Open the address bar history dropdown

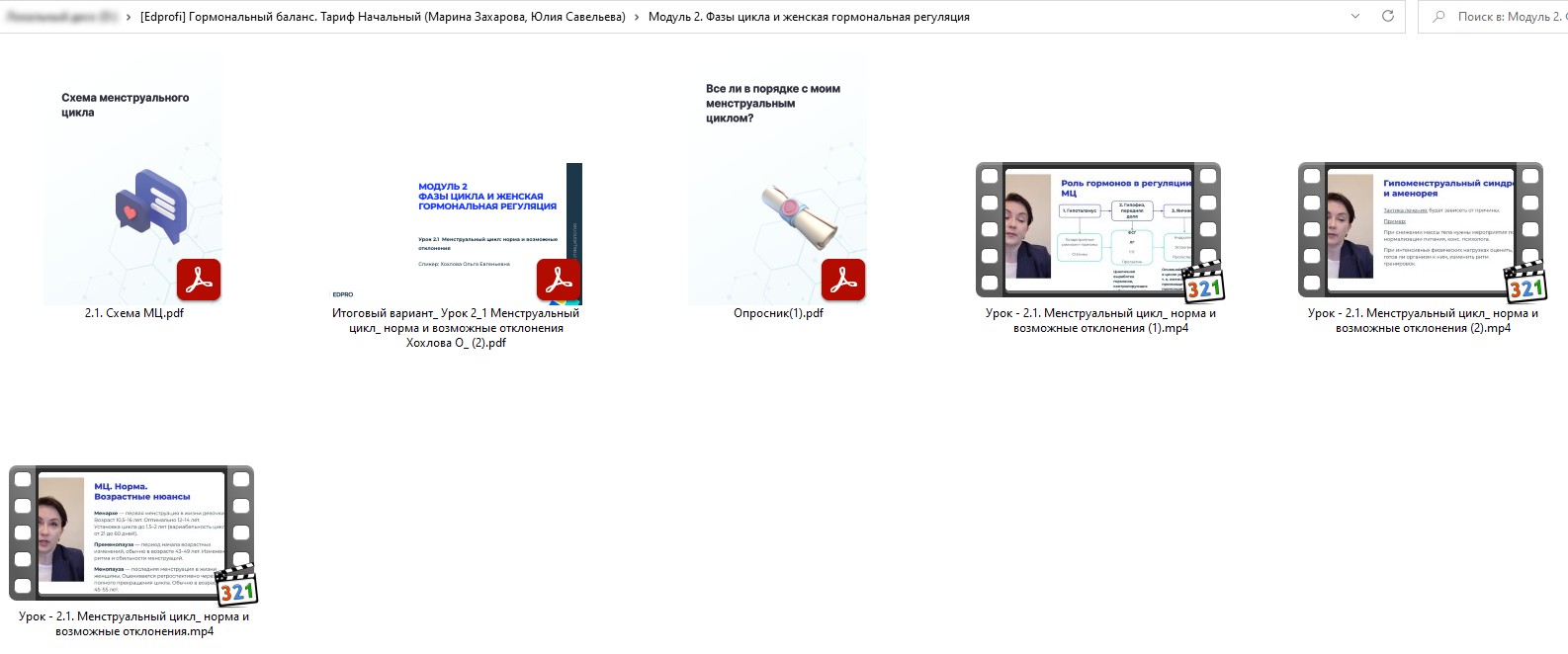click(1355, 16)
